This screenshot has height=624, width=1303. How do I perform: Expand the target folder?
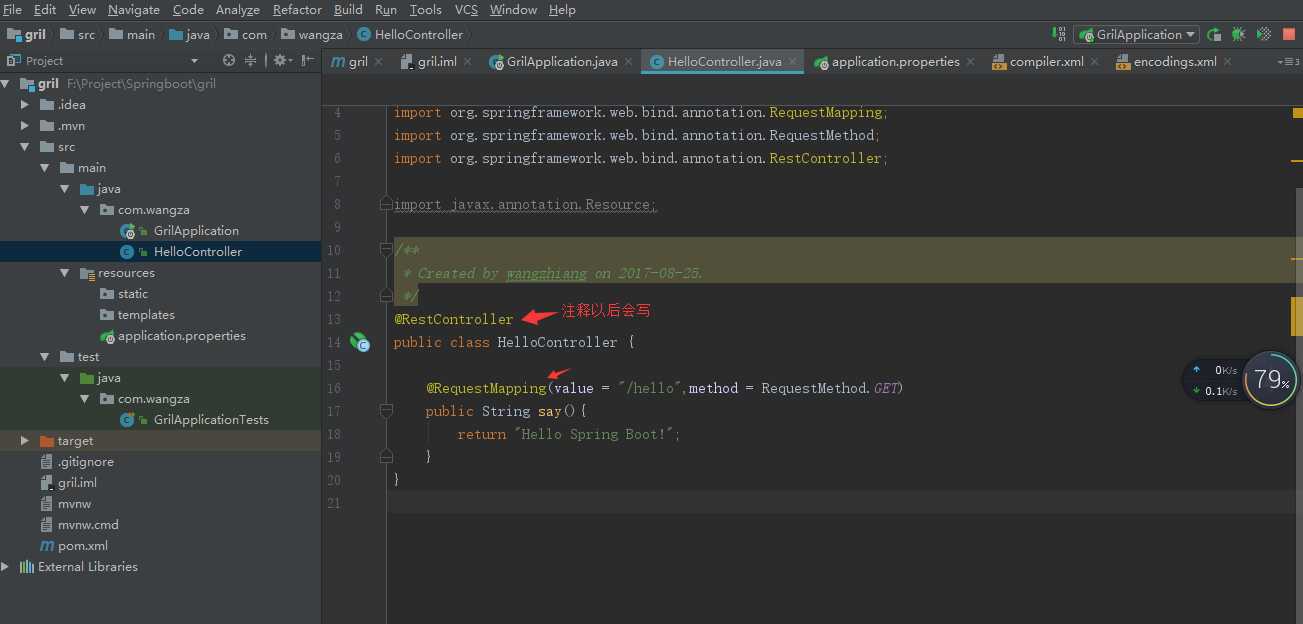[x=26, y=441]
